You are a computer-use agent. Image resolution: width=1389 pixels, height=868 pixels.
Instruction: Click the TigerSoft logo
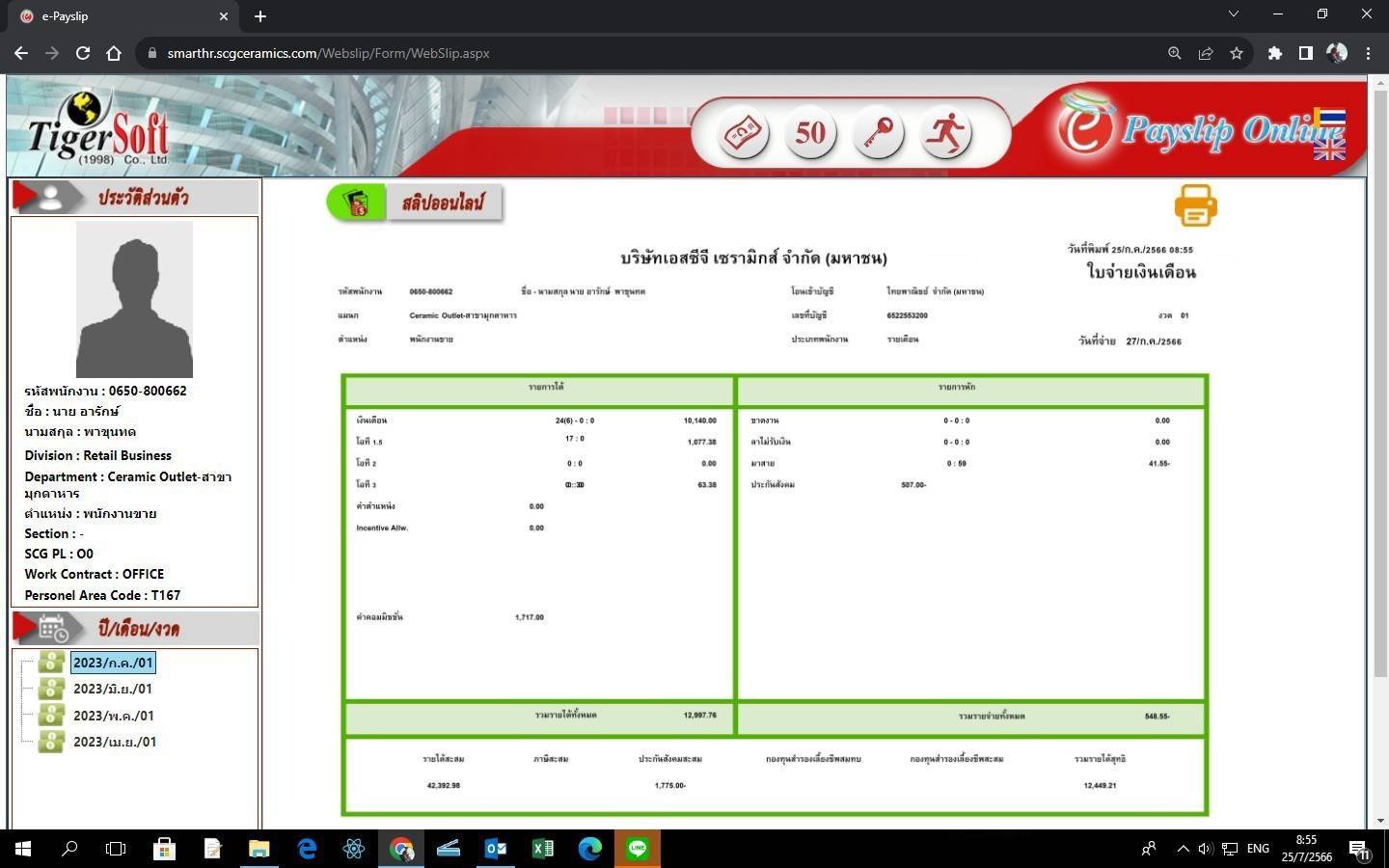[98, 129]
